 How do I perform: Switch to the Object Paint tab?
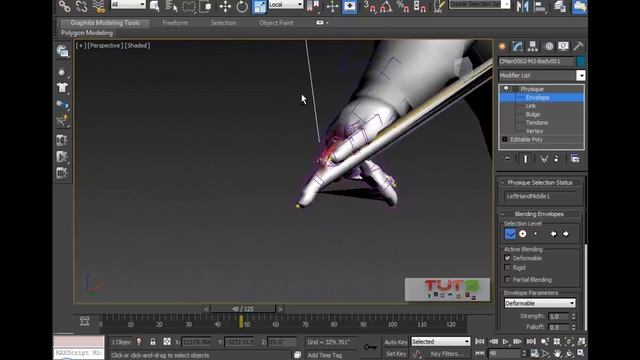(276, 23)
